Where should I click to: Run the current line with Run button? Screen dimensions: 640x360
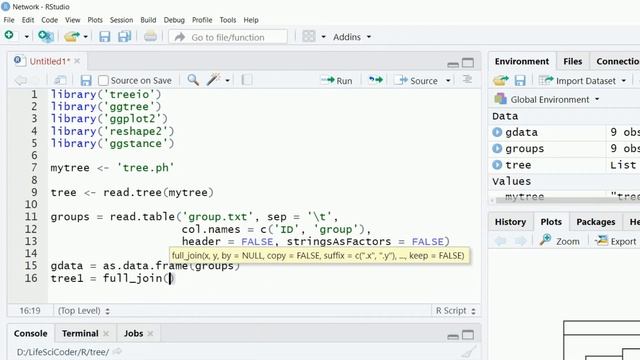click(337, 80)
